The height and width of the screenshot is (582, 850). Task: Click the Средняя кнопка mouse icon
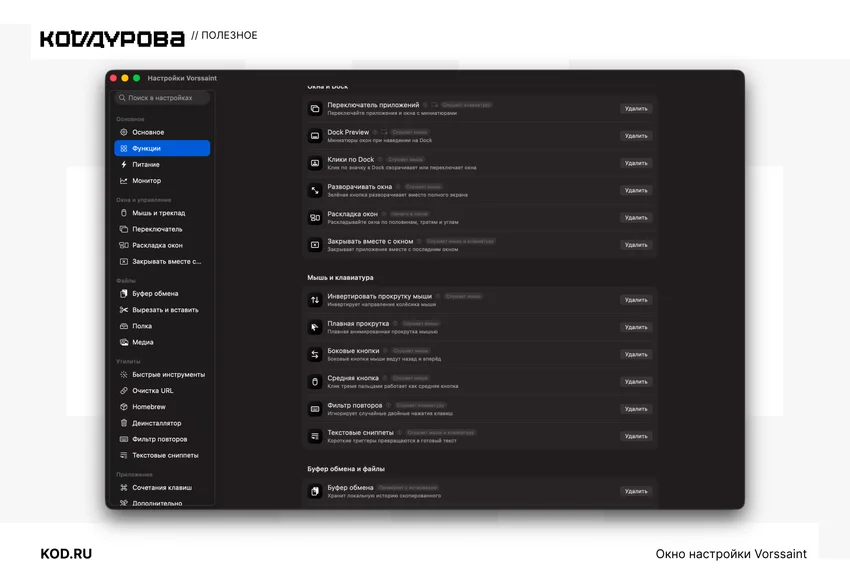click(315, 381)
